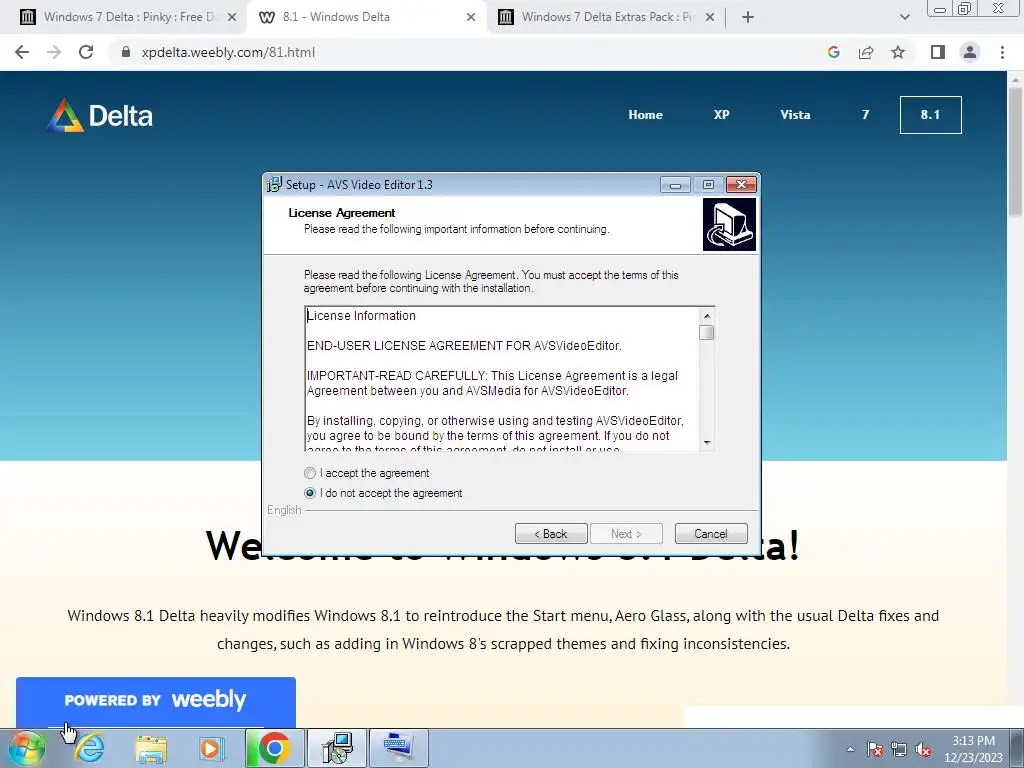This screenshot has width=1024, height=768.
Task: Open Windows Media Player from taskbar
Action: [x=210, y=748]
